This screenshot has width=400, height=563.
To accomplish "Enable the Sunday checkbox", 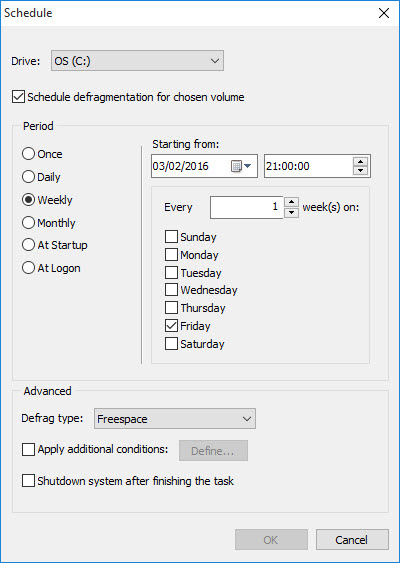I will coord(171,237).
